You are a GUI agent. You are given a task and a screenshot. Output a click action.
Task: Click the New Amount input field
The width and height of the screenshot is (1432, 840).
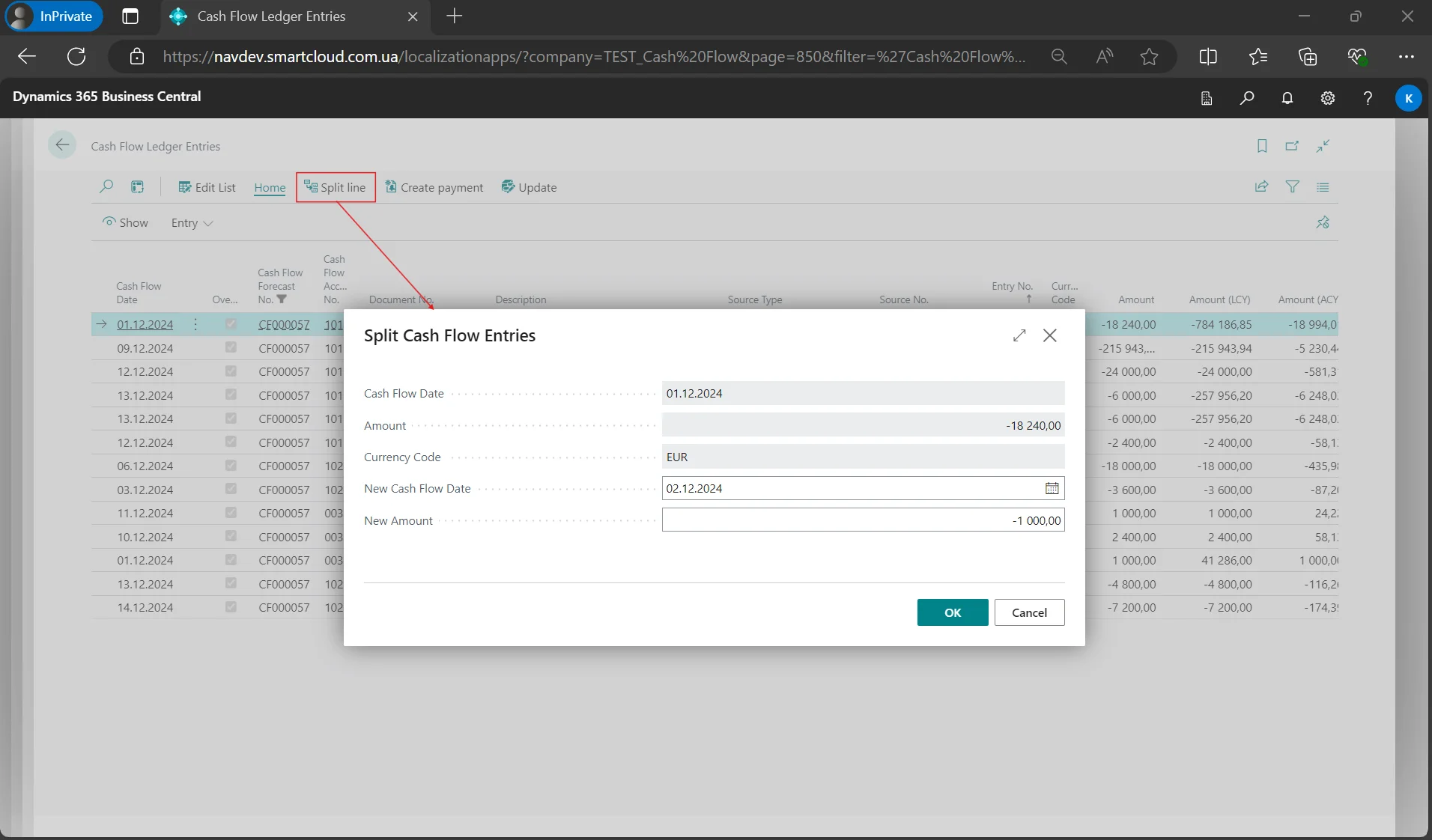[863, 520]
